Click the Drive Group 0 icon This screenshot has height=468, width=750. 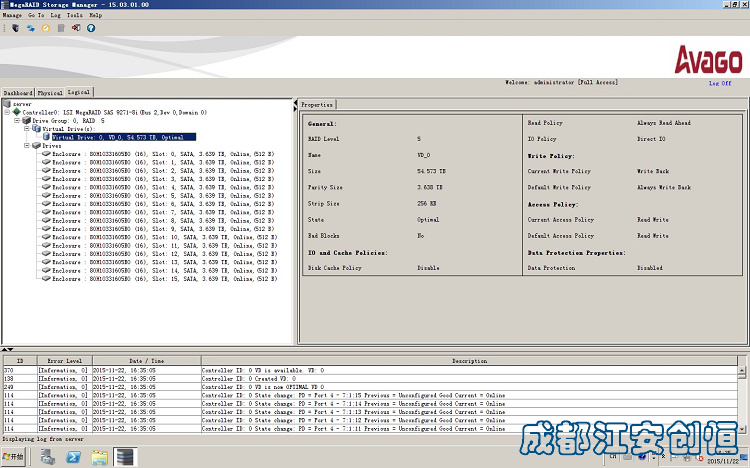(27, 121)
